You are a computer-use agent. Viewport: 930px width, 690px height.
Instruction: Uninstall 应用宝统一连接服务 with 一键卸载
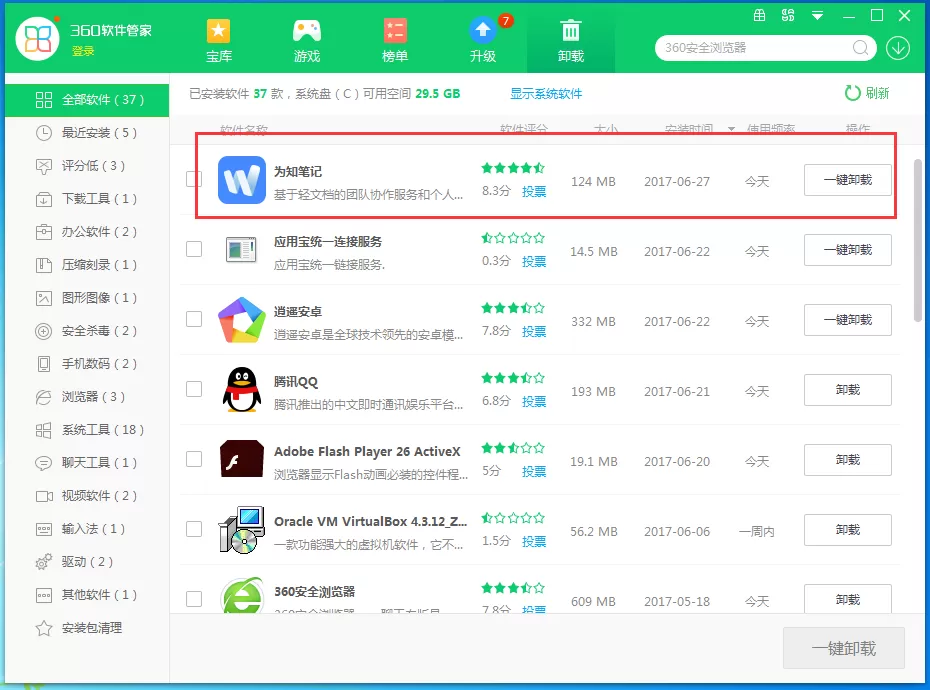(848, 250)
